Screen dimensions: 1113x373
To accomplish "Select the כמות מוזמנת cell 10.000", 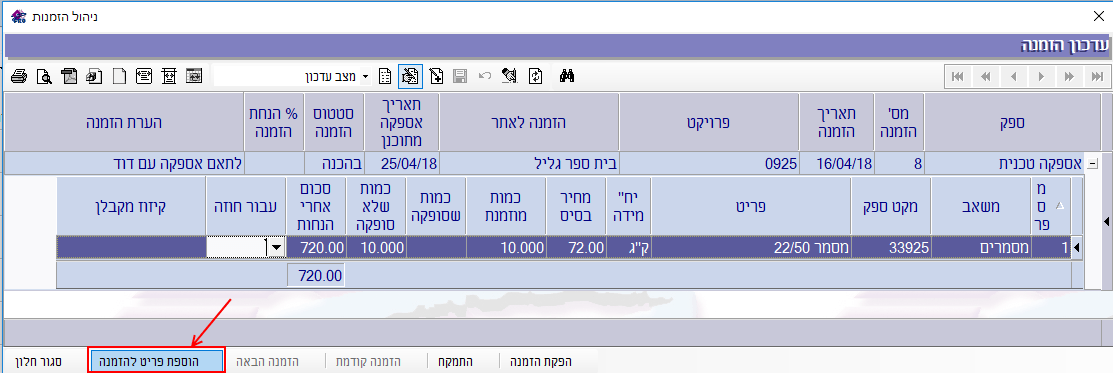I will [506, 247].
